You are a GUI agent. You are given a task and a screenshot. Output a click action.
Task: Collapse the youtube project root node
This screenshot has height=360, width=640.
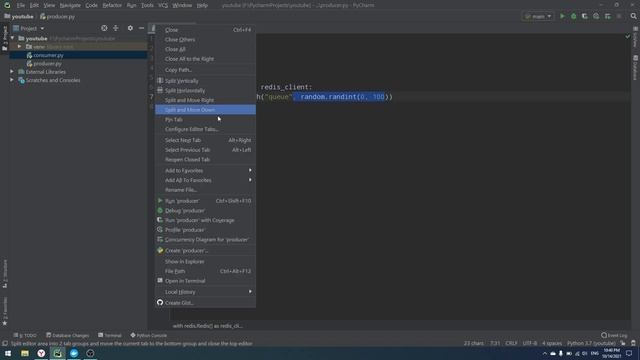pyautogui.click(x=13, y=38)
